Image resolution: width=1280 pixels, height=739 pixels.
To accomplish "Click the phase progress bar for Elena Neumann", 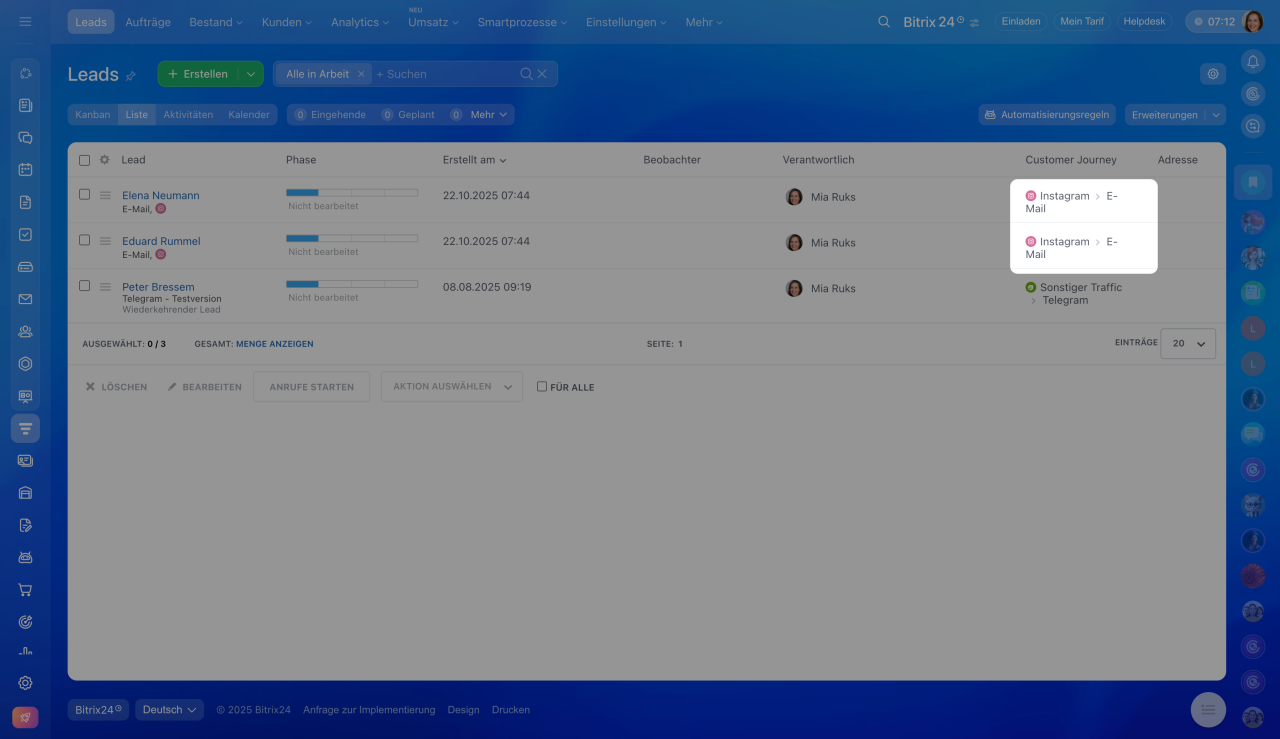I will (x=352, y=192).
